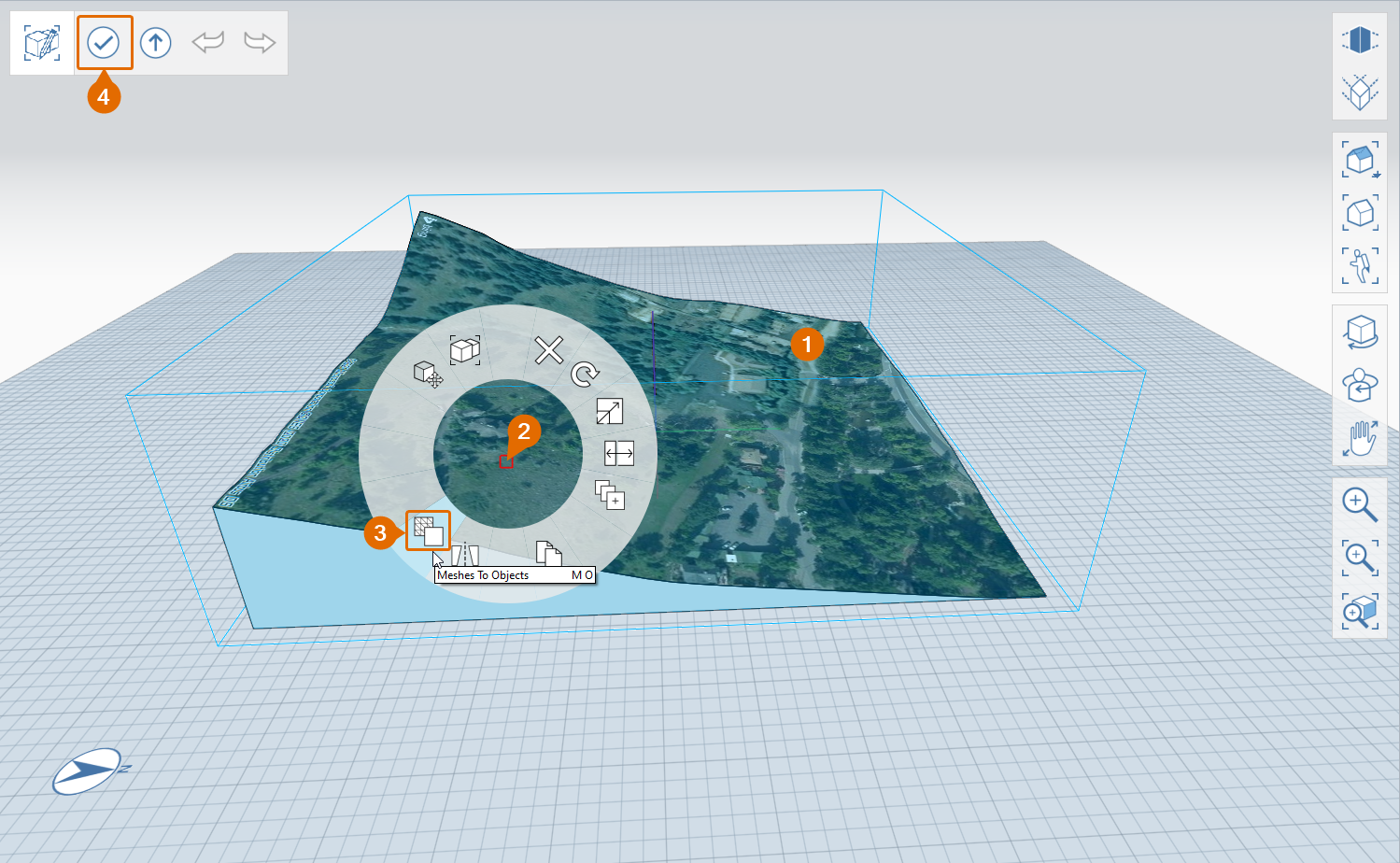
Task: Click the move cube icon in the radial menu
Action: 428,375
